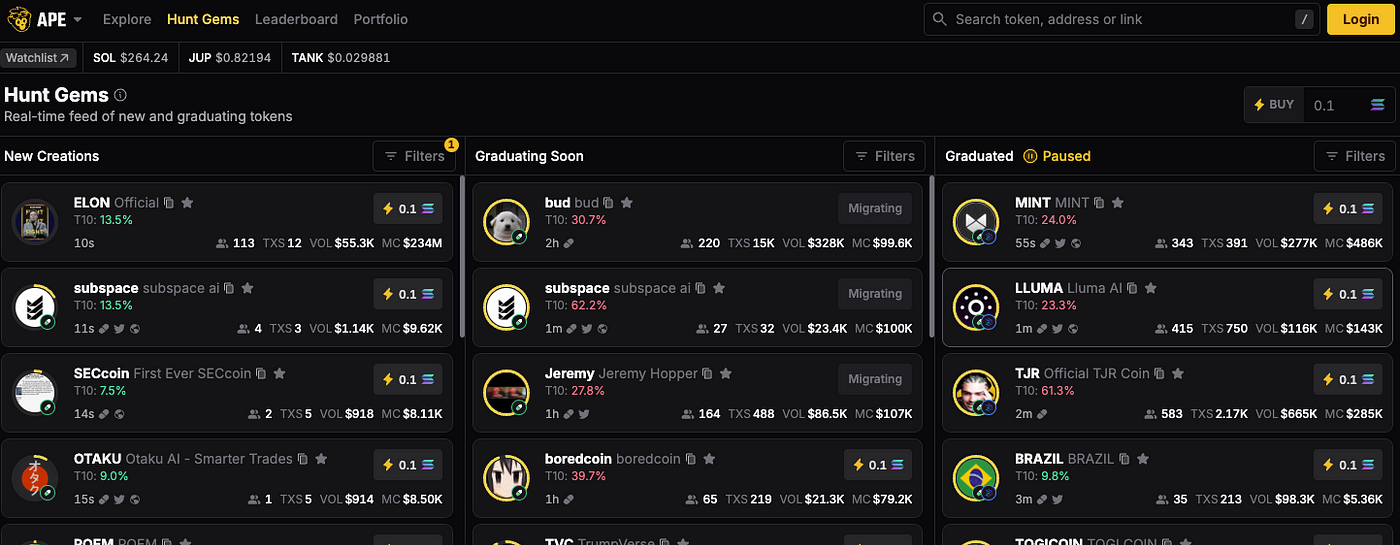The width and height of the screenshot is (1400, 545).
Task: Select JUP $0.82194 ticker
Action: coord(229,57)
